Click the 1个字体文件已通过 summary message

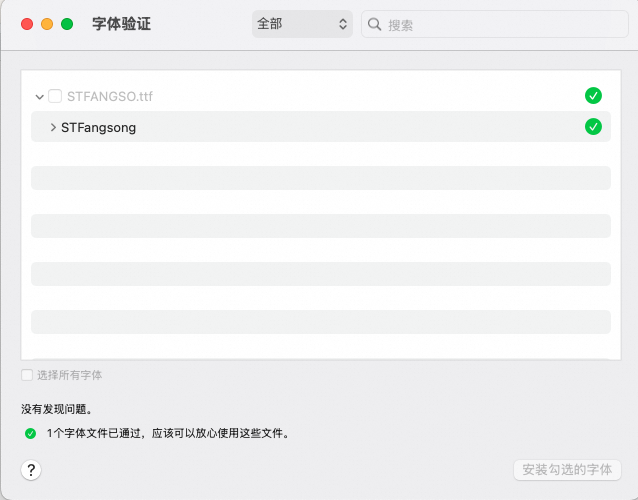pyautogui.click(x=168, y=433)
